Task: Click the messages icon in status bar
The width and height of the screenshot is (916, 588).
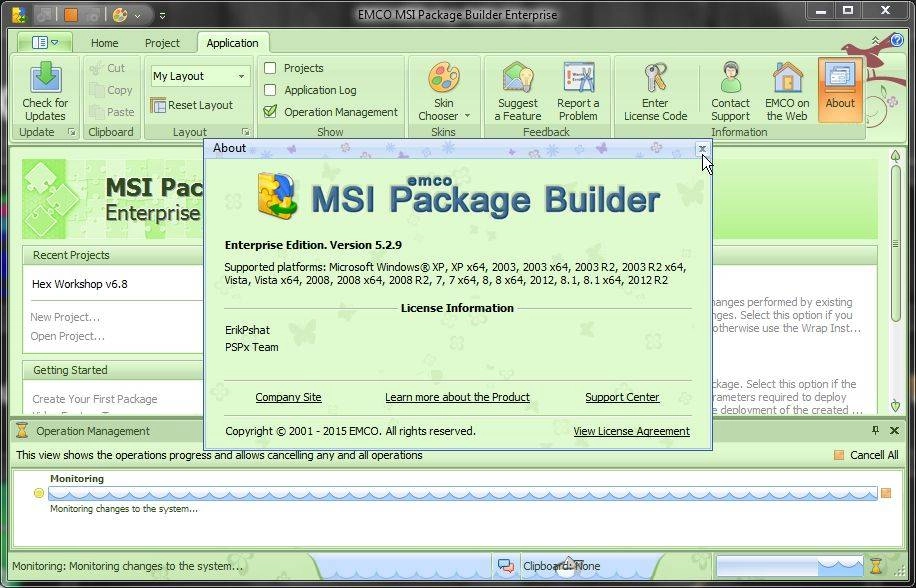Action: 505,566
